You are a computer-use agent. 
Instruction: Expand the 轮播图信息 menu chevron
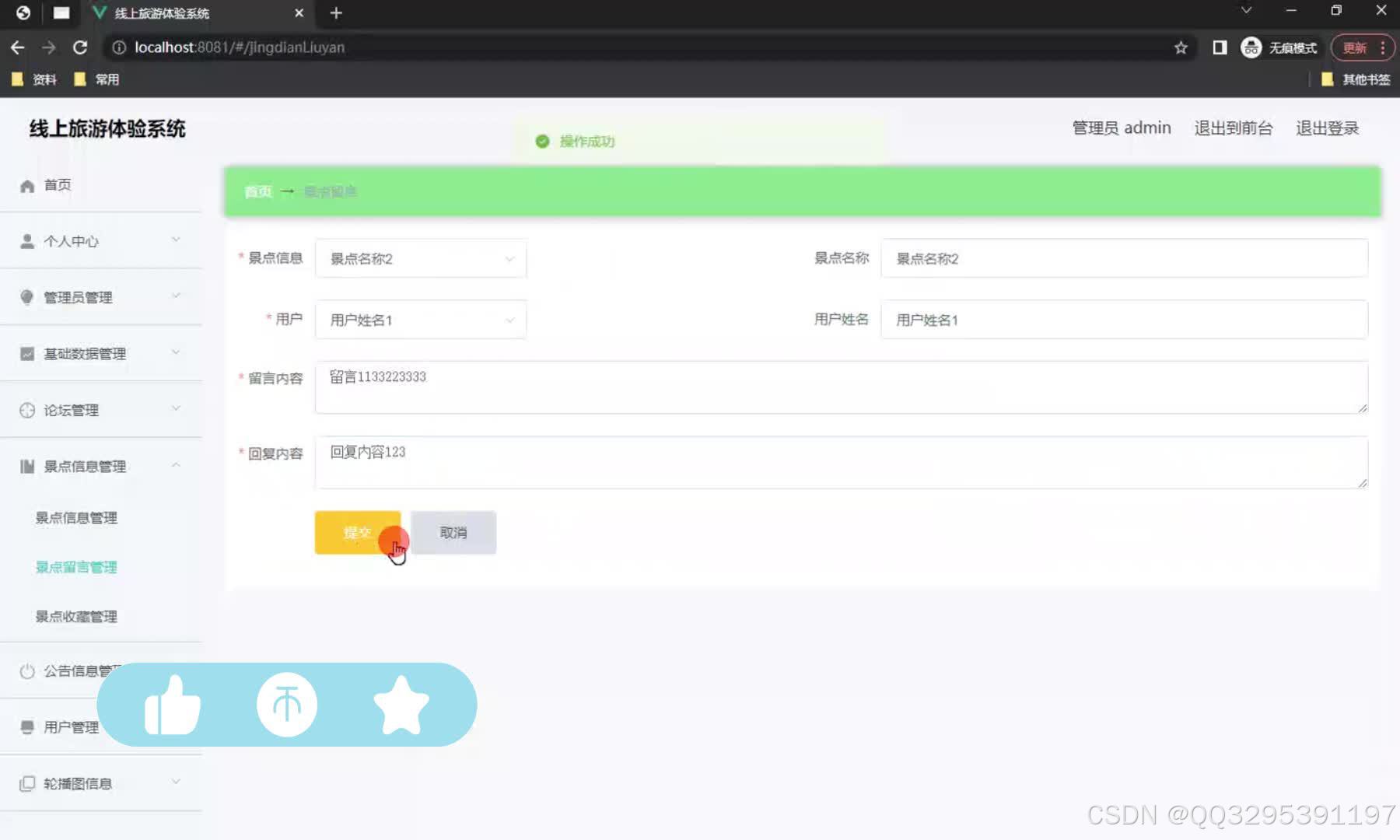pyautogui.click(x=176, y=782)
